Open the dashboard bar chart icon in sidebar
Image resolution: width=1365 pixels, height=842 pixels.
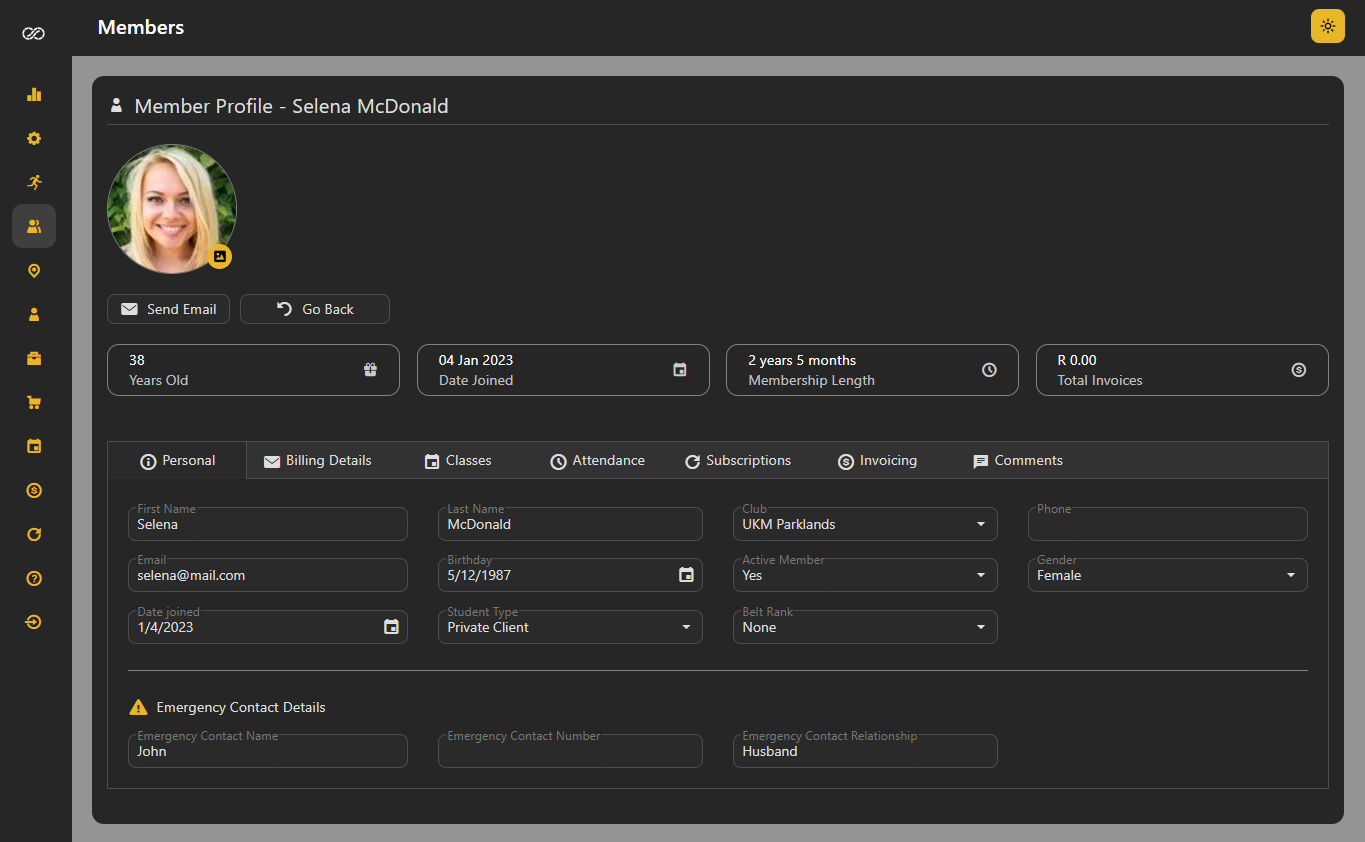(x=34, y=95)
